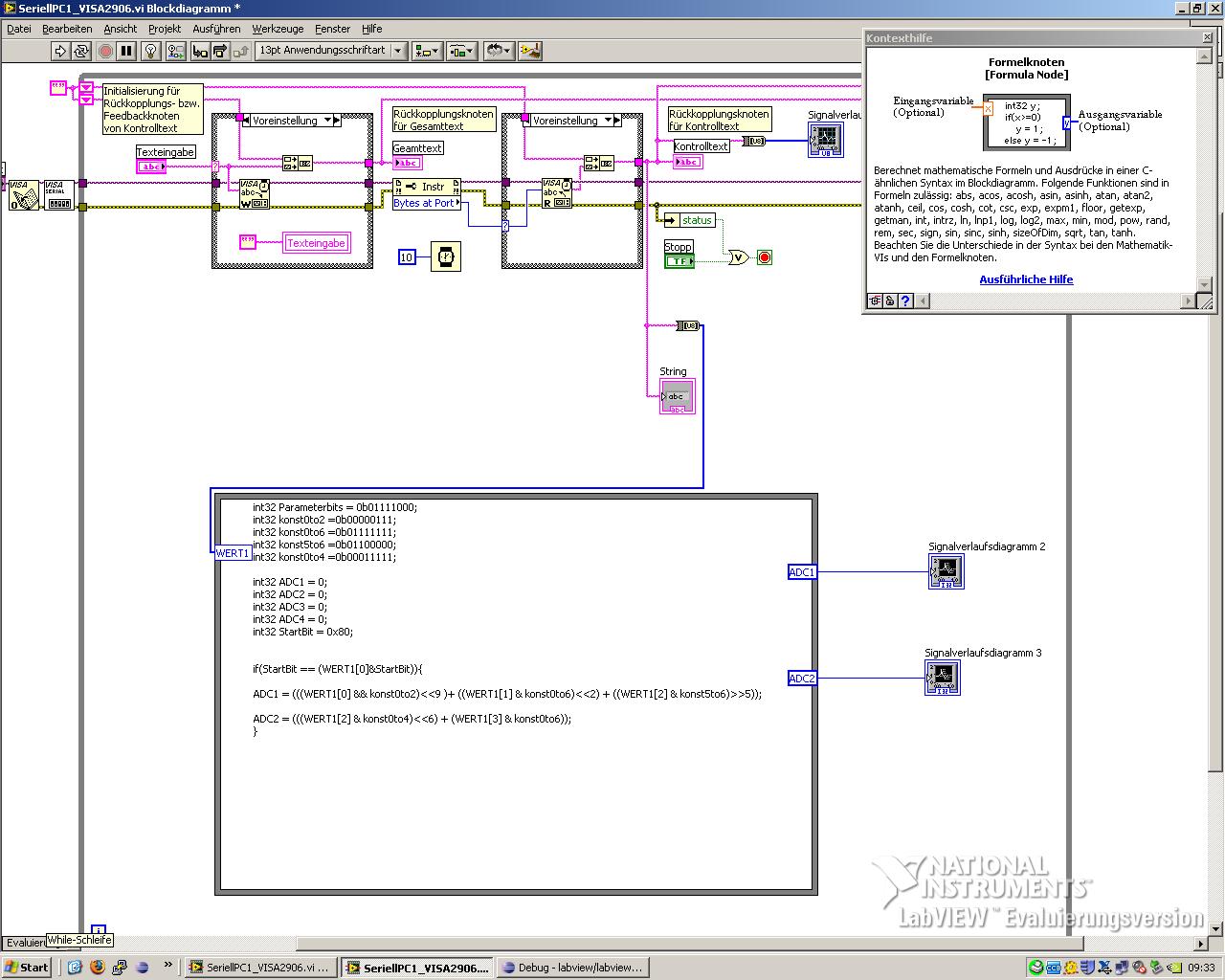Click the Windows Start button
This screenshot has height=980, width=1225.
pyautogui.click(x=27, y=968)
